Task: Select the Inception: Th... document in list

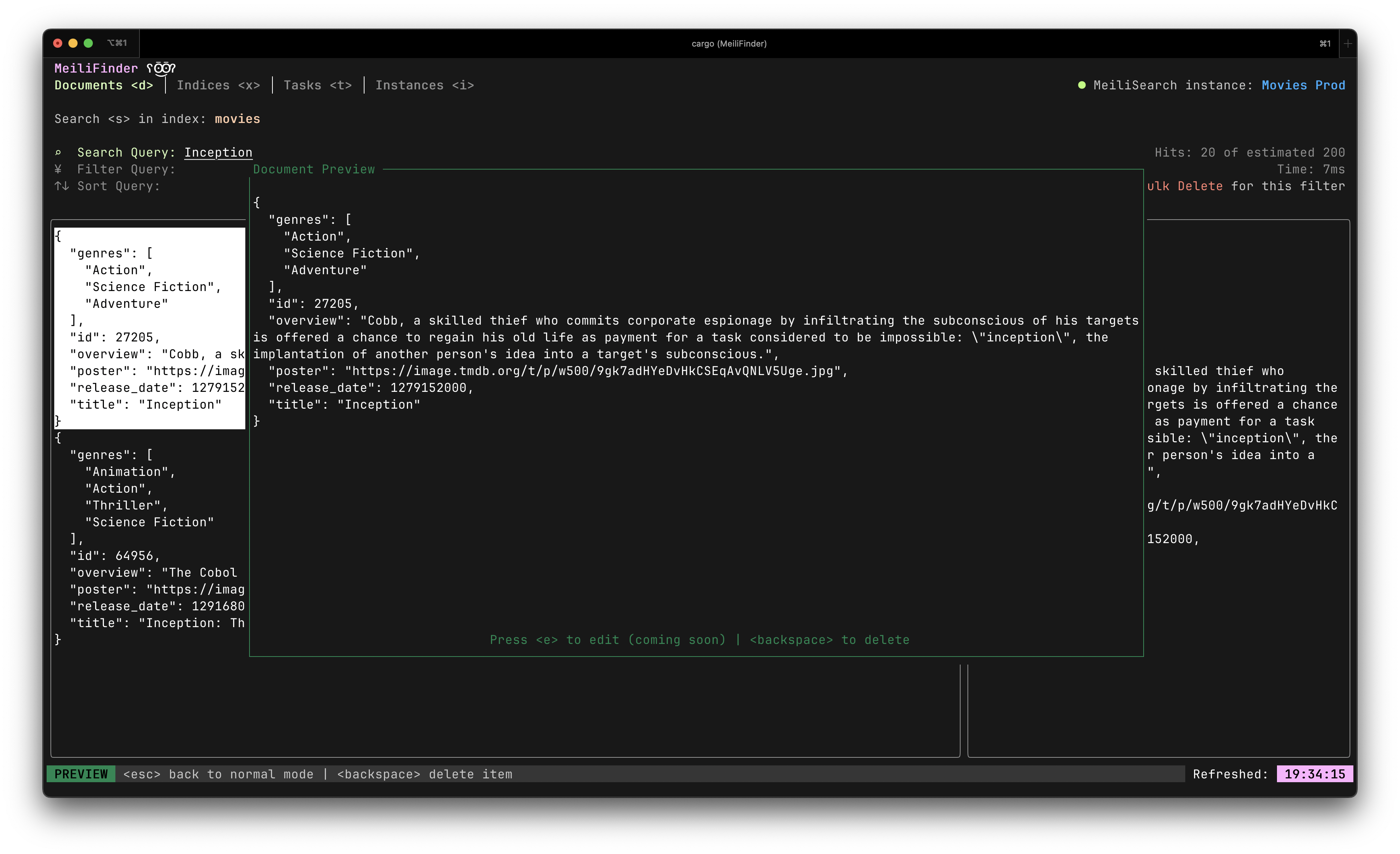Action: coord(149,538)
